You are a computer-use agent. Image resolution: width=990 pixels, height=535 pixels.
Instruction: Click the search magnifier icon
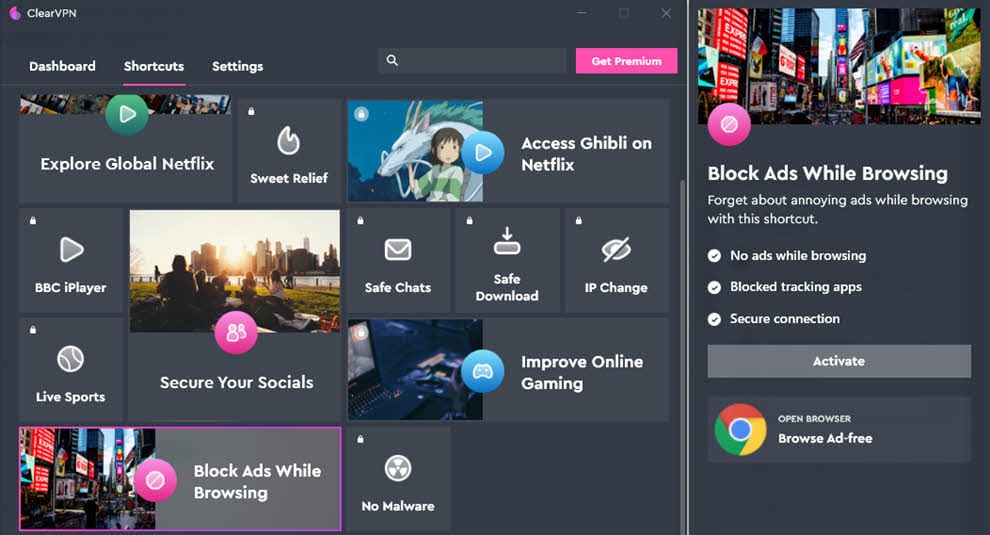coord(392,61)
